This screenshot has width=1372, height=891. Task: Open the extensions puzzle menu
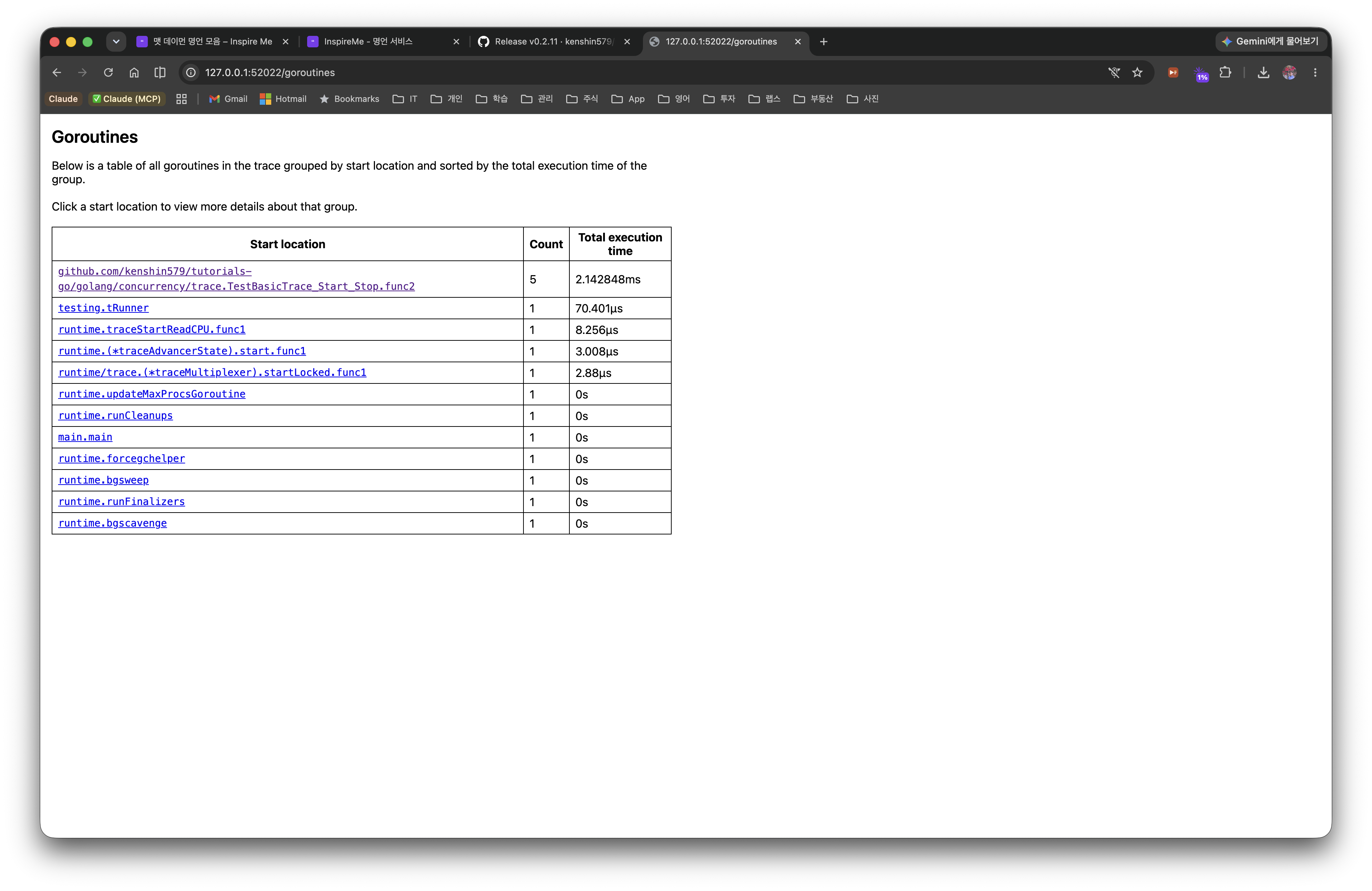[1225, 72]
